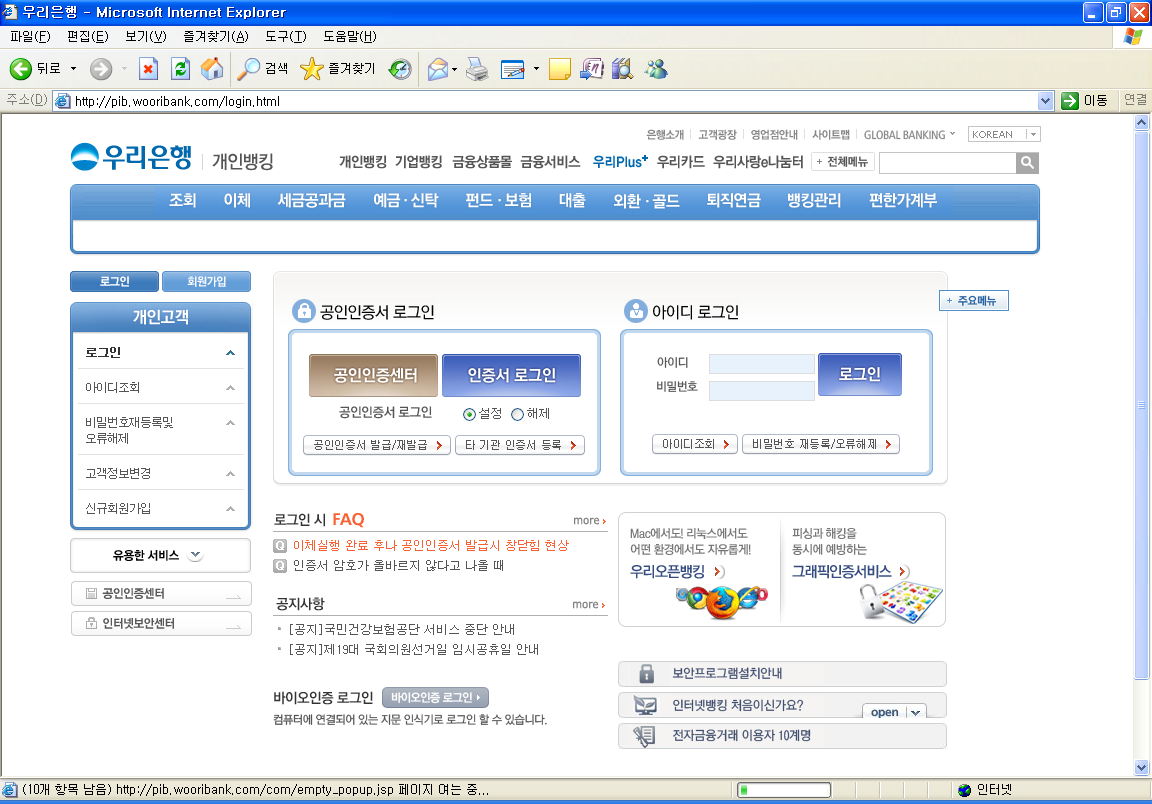This screenshot has height=804, width=1152.
Task: Open Favorites (즐겨찾기) star button
Action: point(338,69)
